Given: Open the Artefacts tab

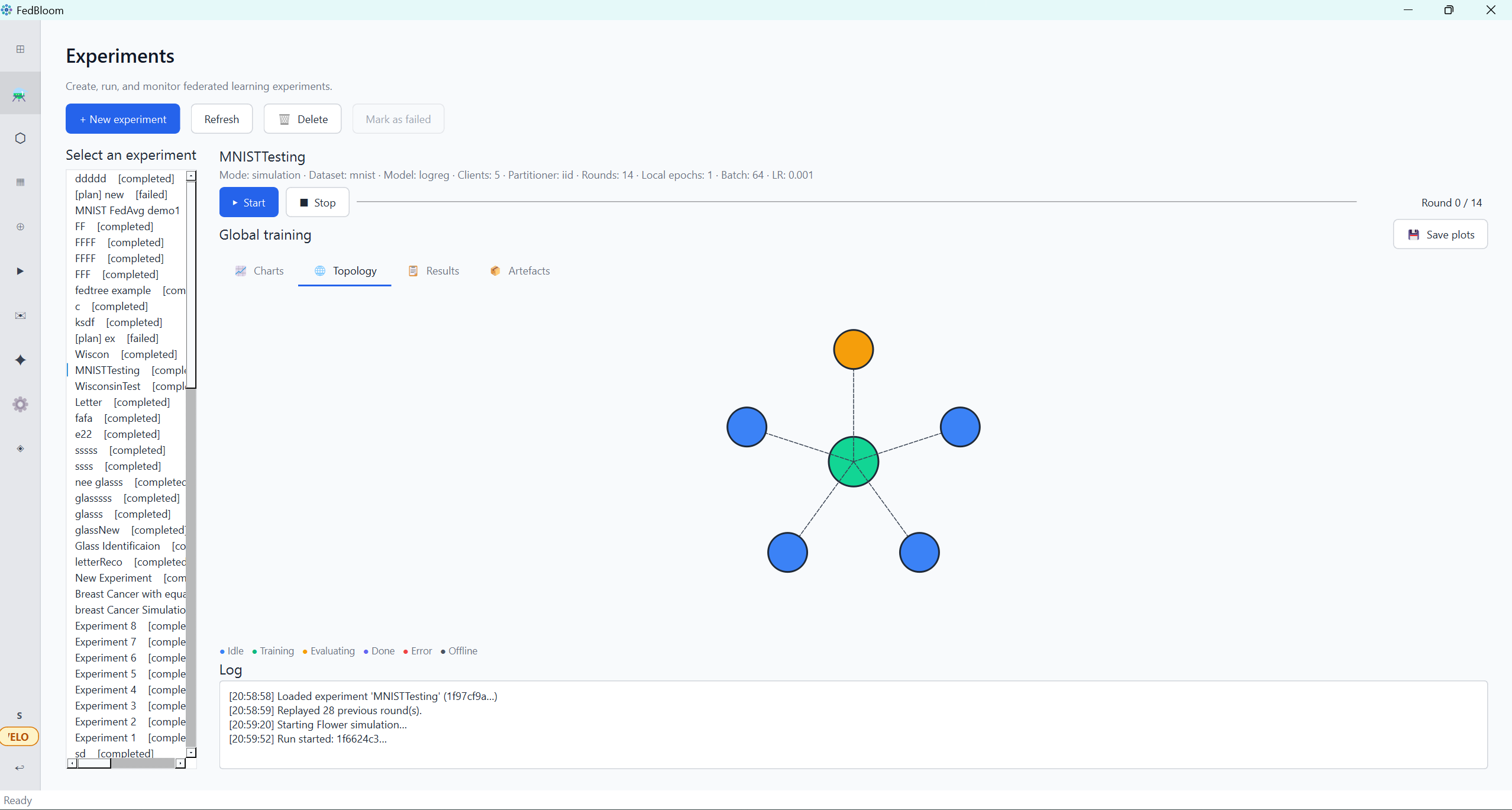Looking at the screenshot, I should (520, 271).
